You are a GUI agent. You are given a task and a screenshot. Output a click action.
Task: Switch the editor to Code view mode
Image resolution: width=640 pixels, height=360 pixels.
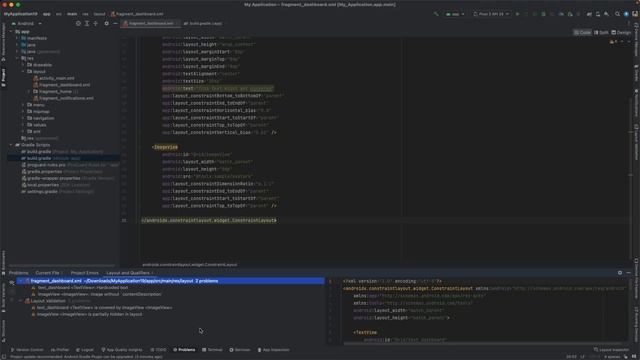[x=582, y=32]
